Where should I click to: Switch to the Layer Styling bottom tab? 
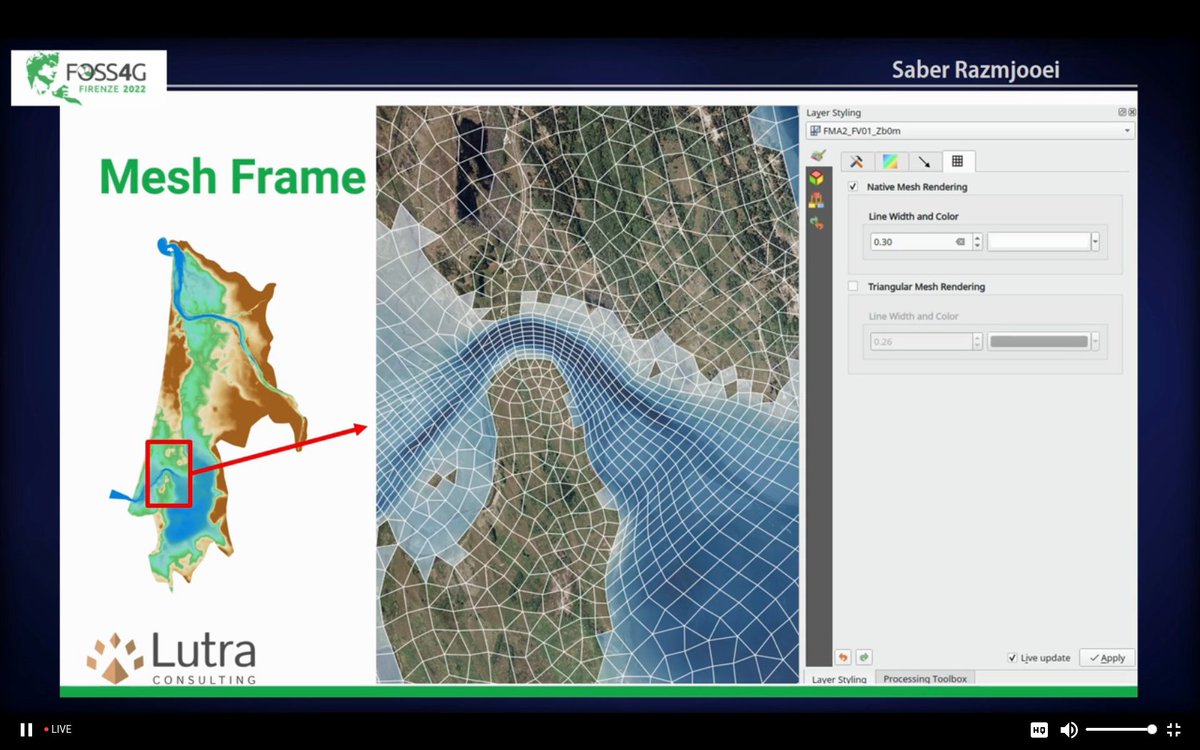(839, 679)
